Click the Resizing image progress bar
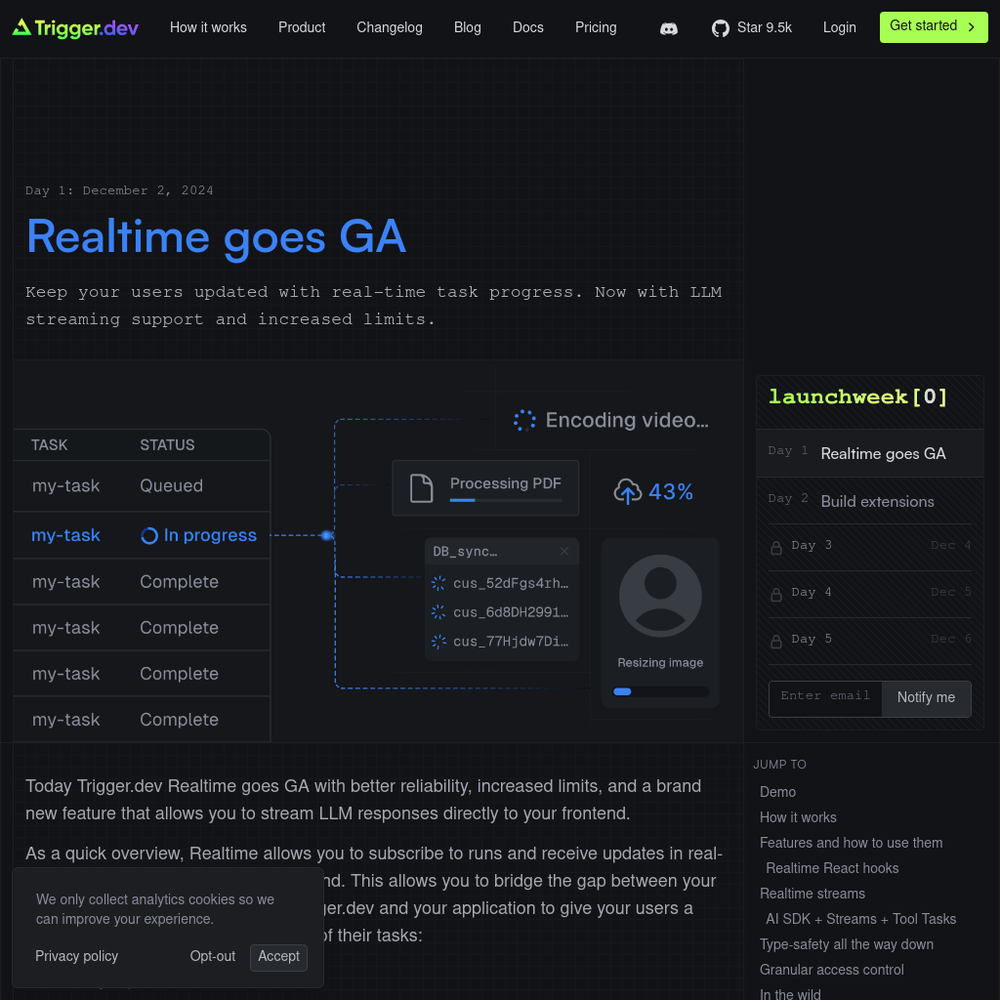1000x1000 pixels. pyautogui.click(x=661, y=691)
